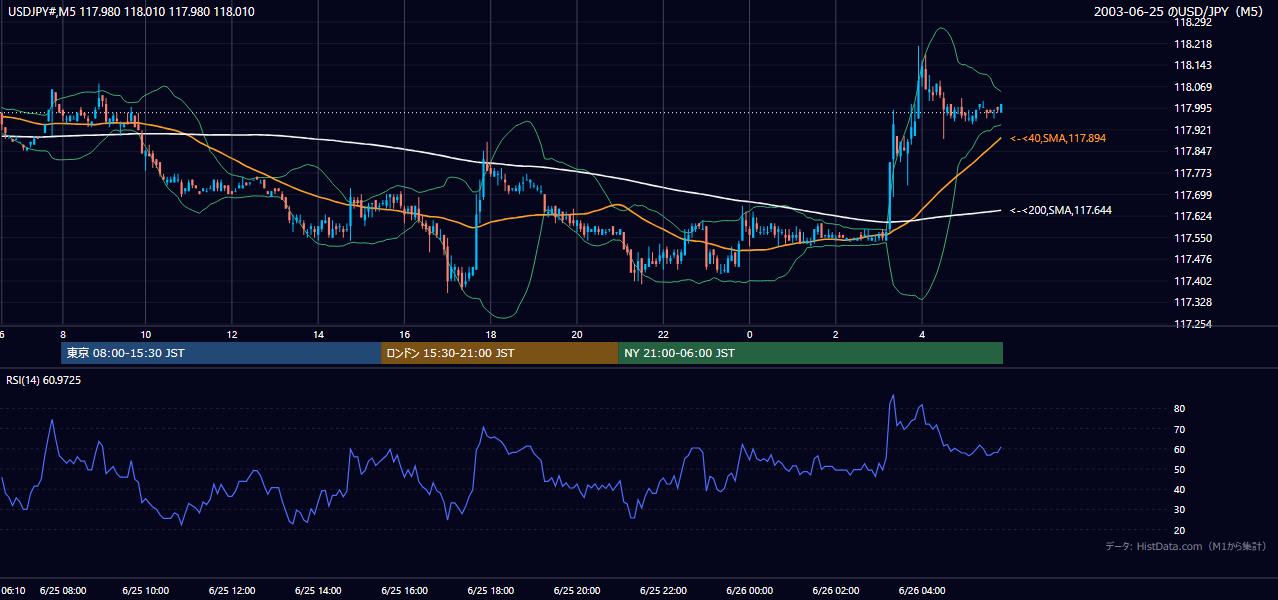Select the 40 SMA label 117.894
The height and width of the screenshot is (600, 1278).
tap(1058, 138)
